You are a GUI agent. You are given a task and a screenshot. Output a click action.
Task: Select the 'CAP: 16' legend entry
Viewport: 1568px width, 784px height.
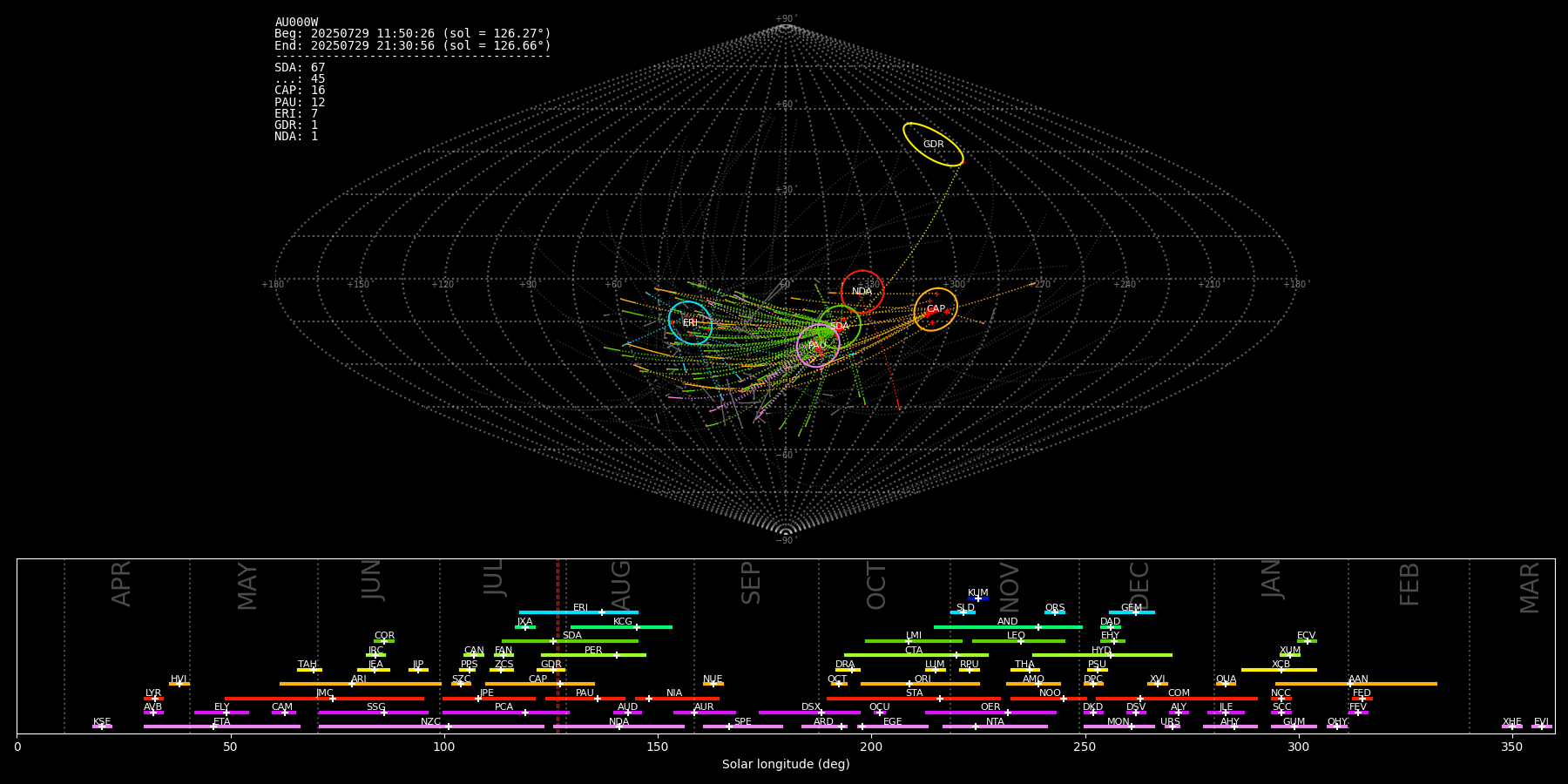pos(300,91)
